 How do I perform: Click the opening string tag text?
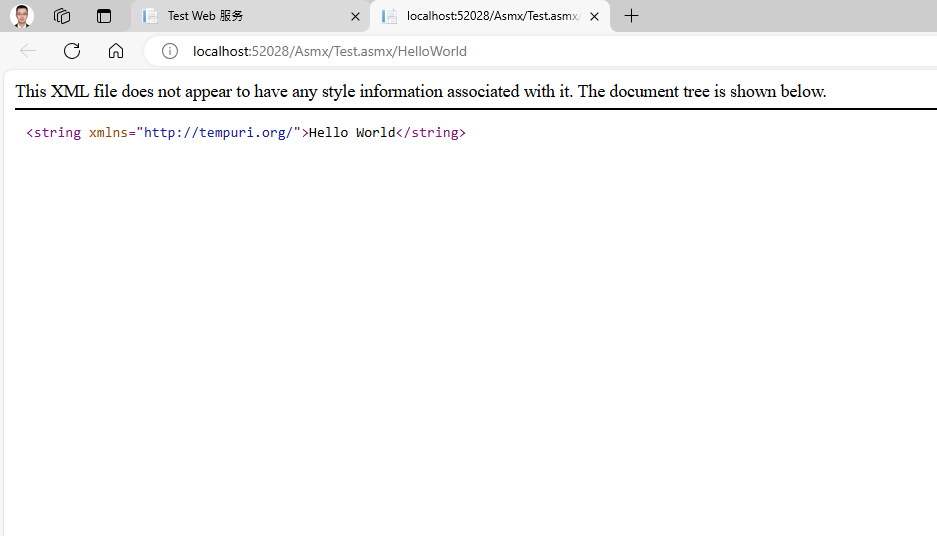pyautogui.click(x=54, y=133)
